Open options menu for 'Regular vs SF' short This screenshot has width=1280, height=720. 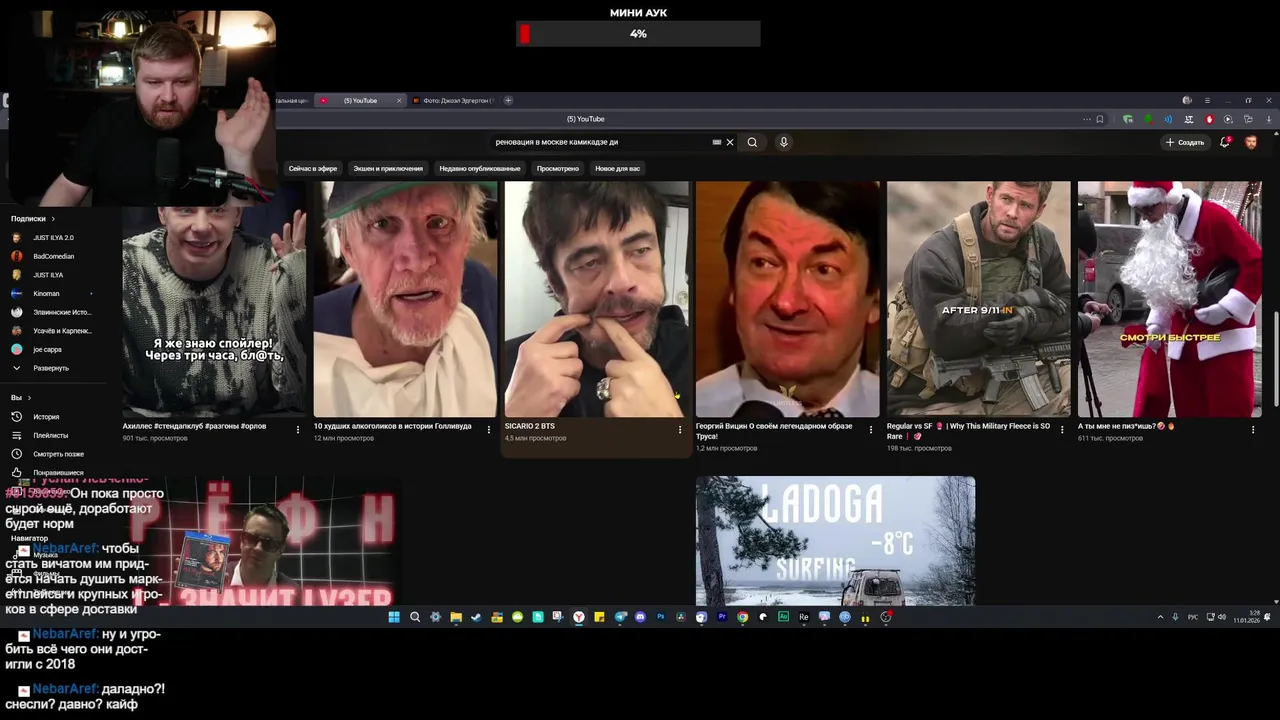point(1062,429)
